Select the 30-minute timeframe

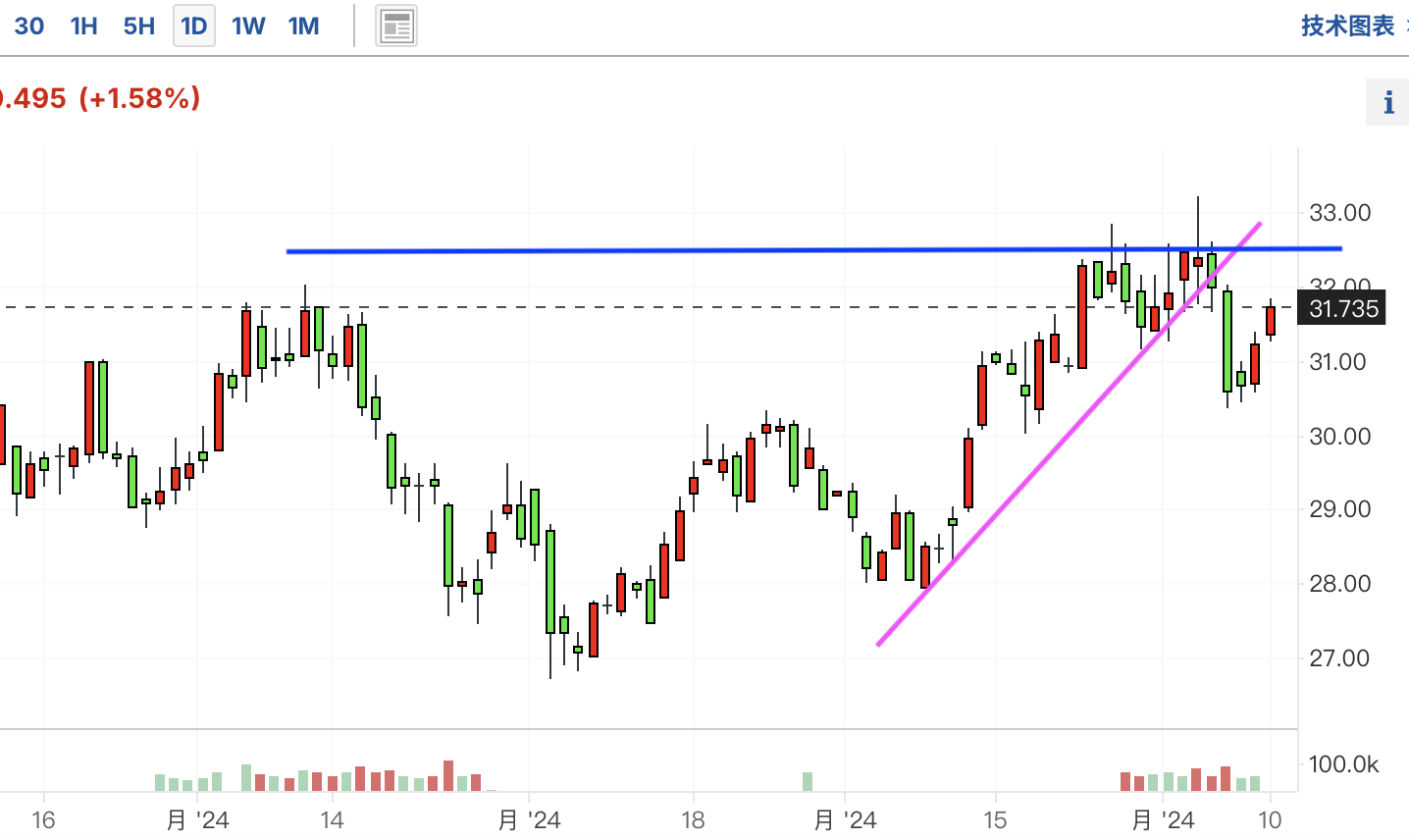click(28, 26)
